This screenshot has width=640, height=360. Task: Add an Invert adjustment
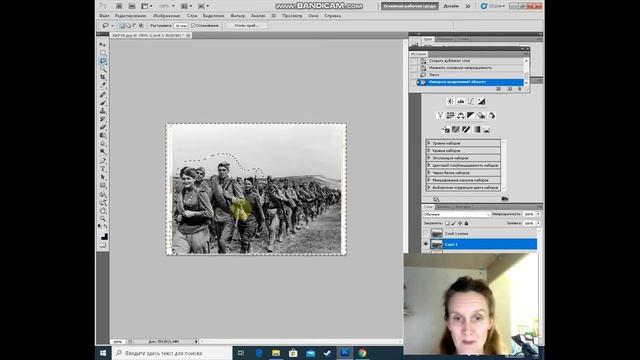pos(446,130)
